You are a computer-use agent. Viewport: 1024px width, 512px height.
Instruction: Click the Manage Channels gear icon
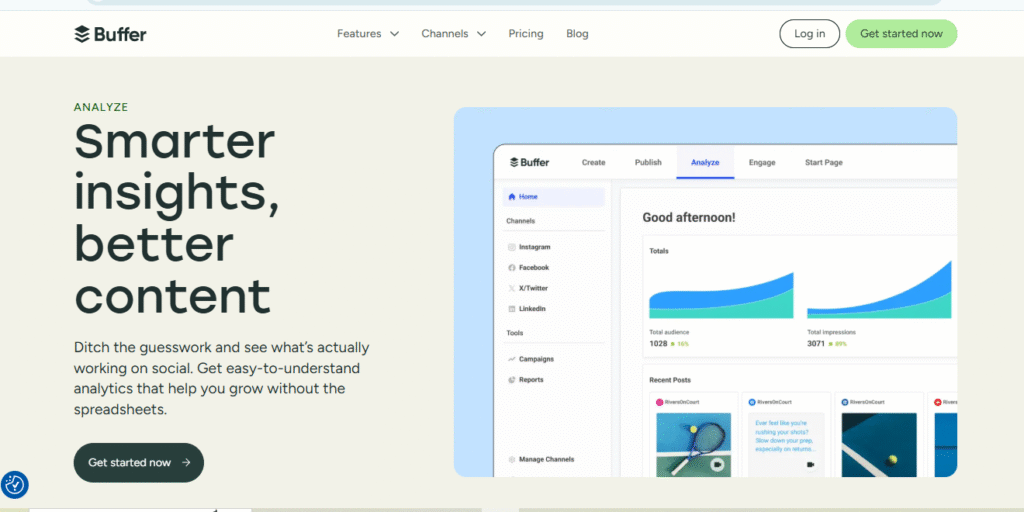(512, 460)
